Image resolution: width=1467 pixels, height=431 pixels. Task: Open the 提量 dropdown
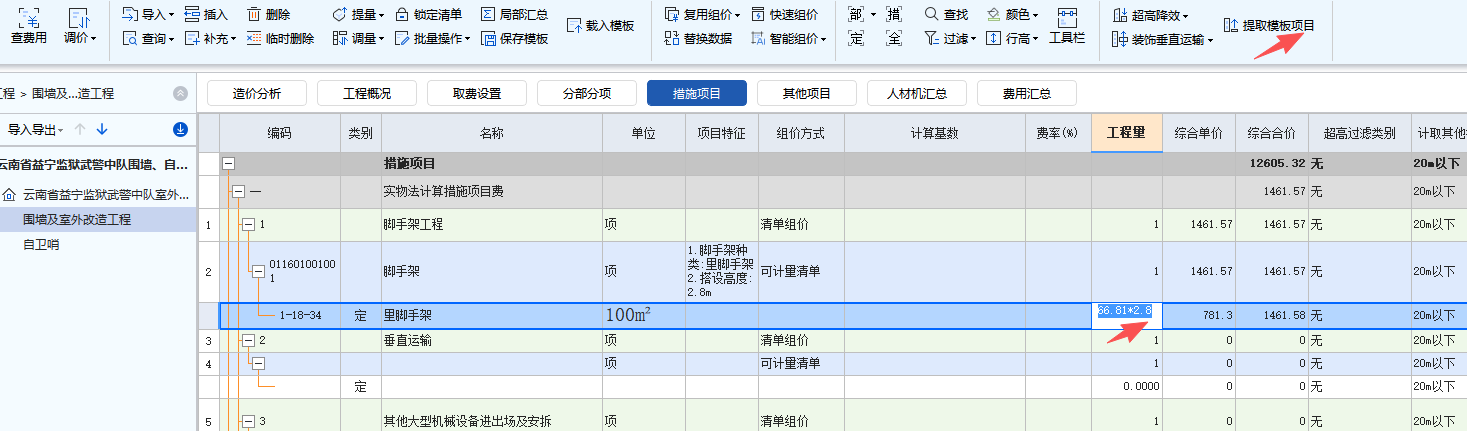pos(358,15)
